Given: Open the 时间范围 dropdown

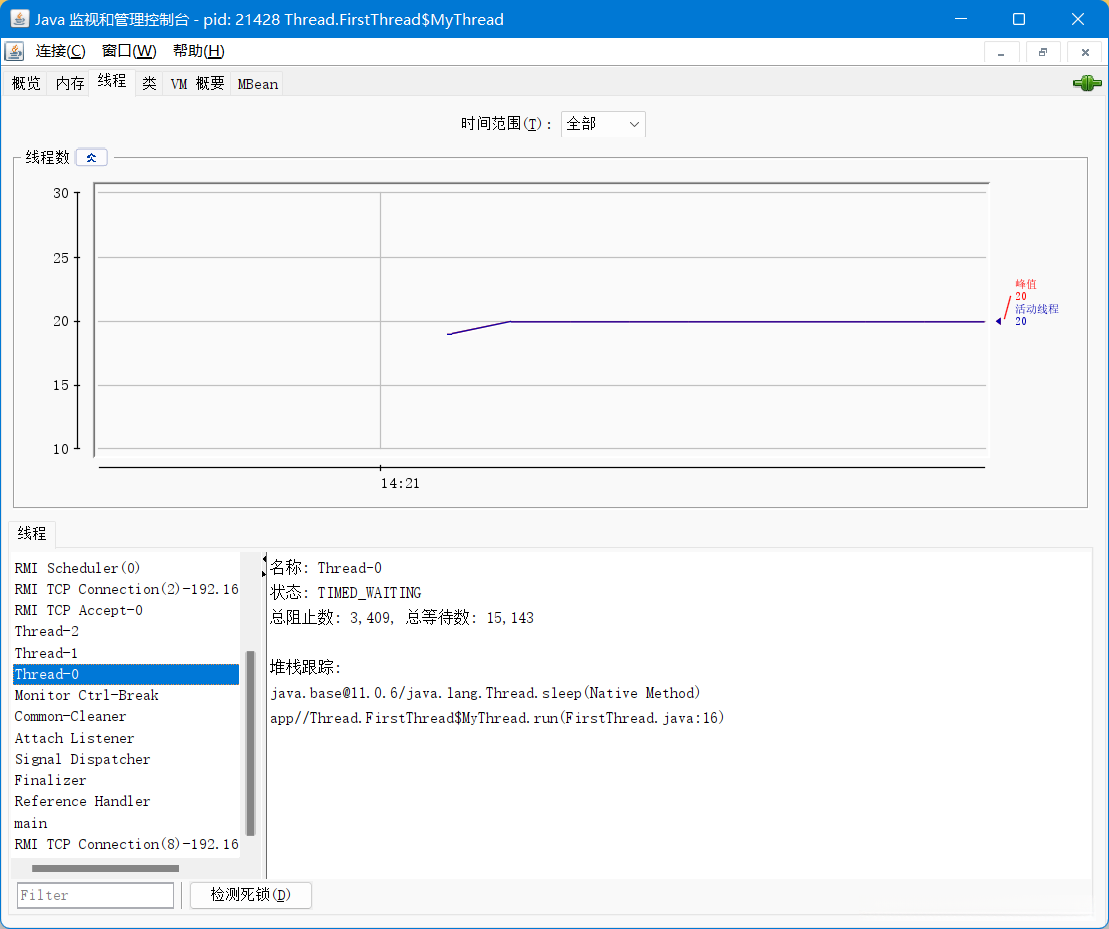Looking at the screenshot, I should point(603,124).
